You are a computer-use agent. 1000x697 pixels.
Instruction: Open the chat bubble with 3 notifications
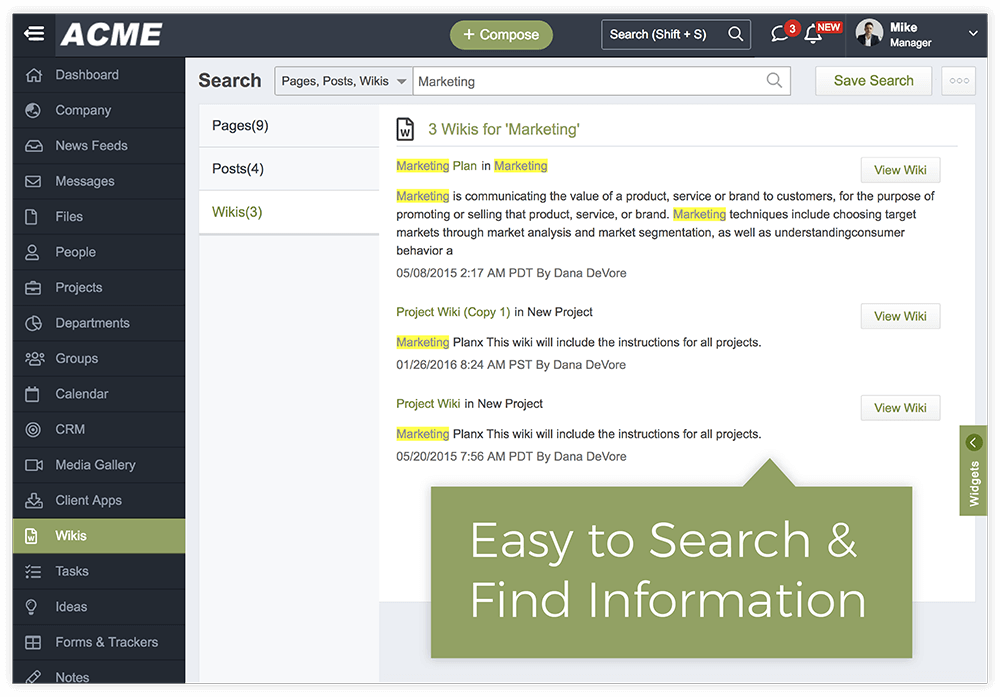point(779,34)
